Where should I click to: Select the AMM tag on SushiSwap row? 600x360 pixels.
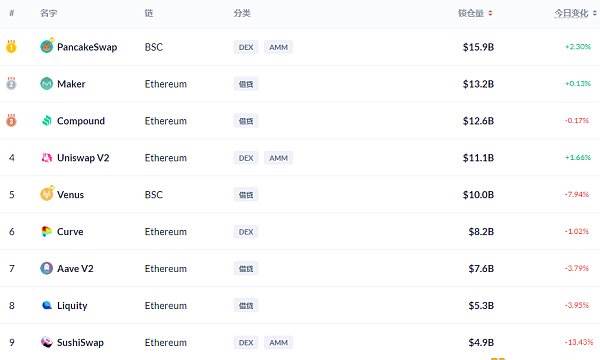point(278,343)
